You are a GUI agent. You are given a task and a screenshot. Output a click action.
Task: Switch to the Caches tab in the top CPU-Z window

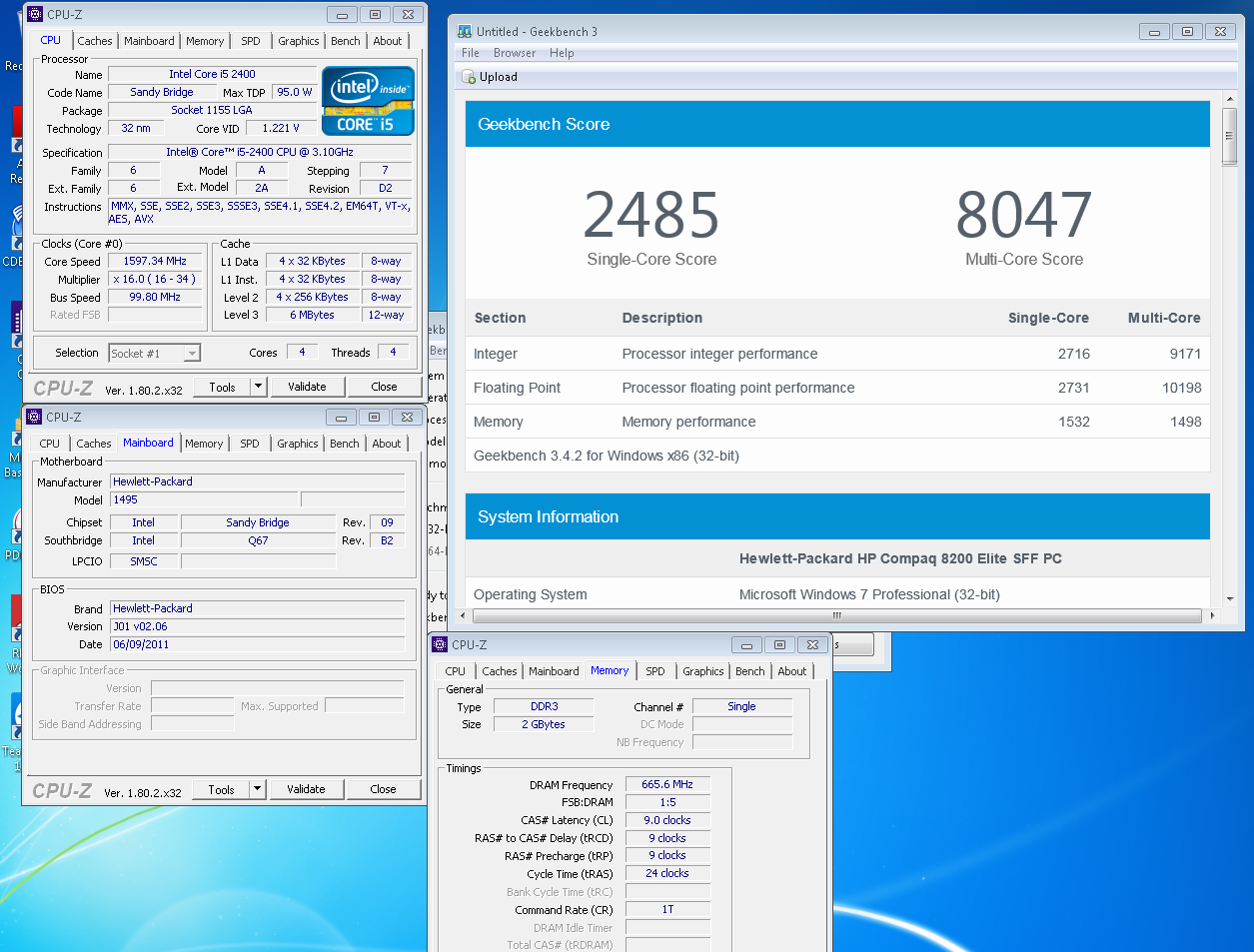(95, 41)
